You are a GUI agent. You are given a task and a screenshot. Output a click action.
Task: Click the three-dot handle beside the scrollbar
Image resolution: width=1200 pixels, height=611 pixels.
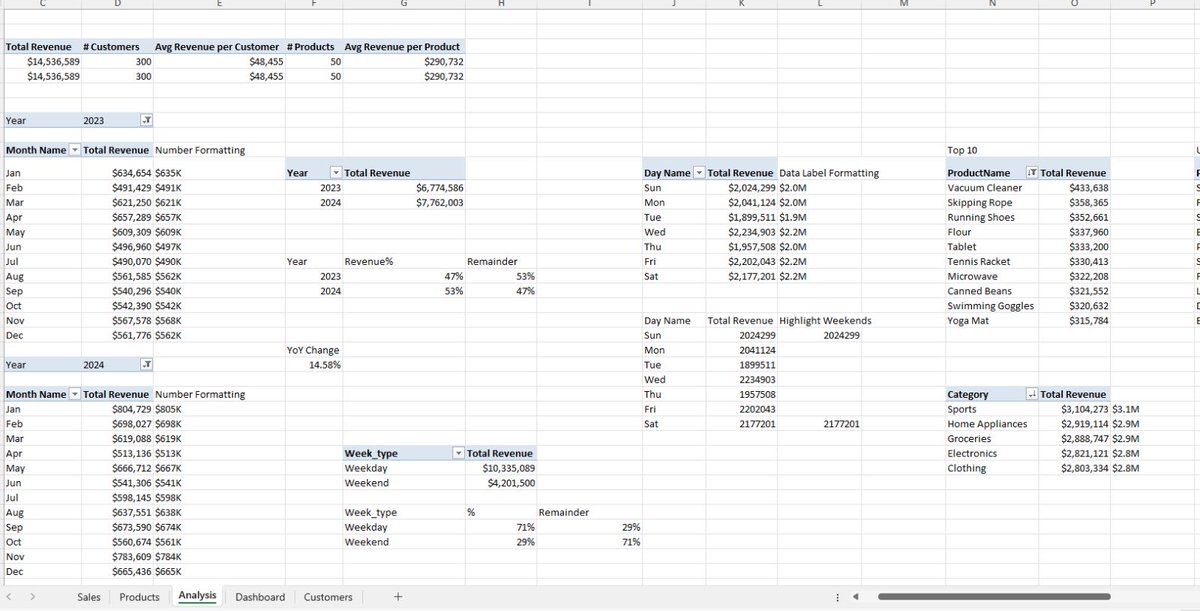pos(837,597)
